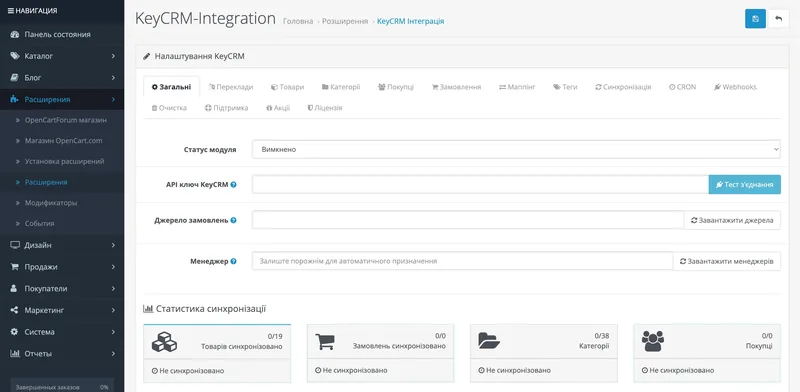Open the Статус модуля dropdown
This screenshot has height=392, width=800.
pyautogui.click(x=516, y=150)
